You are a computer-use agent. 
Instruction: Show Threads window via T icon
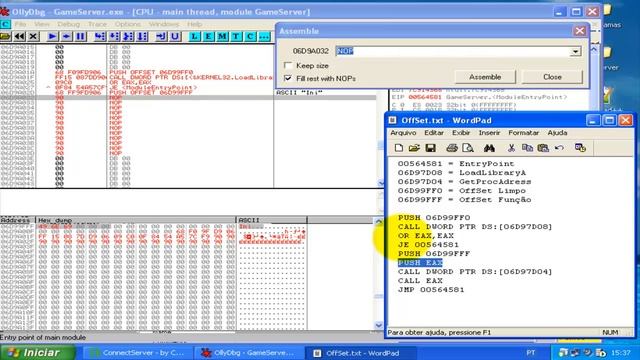[236, 36]
